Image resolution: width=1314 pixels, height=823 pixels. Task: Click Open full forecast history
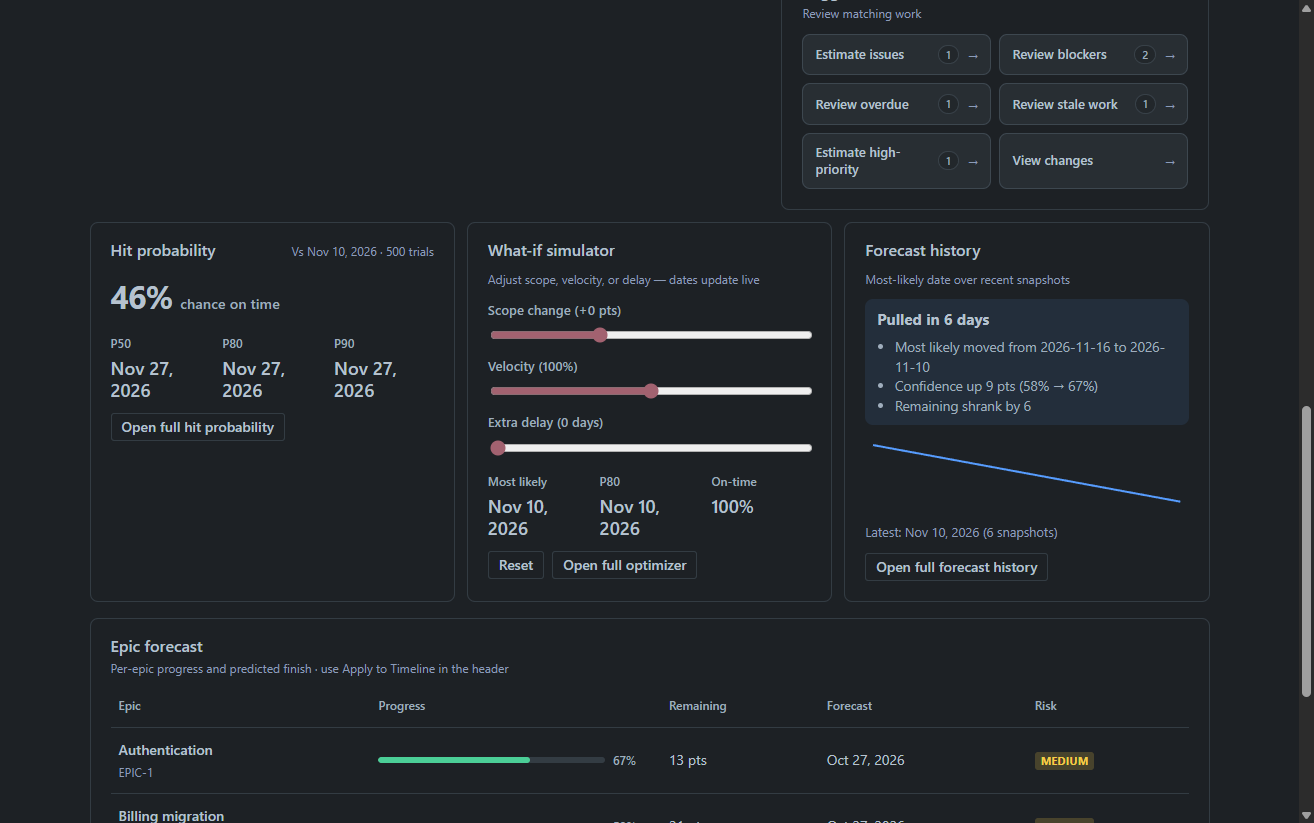click(x=956, y=567)
